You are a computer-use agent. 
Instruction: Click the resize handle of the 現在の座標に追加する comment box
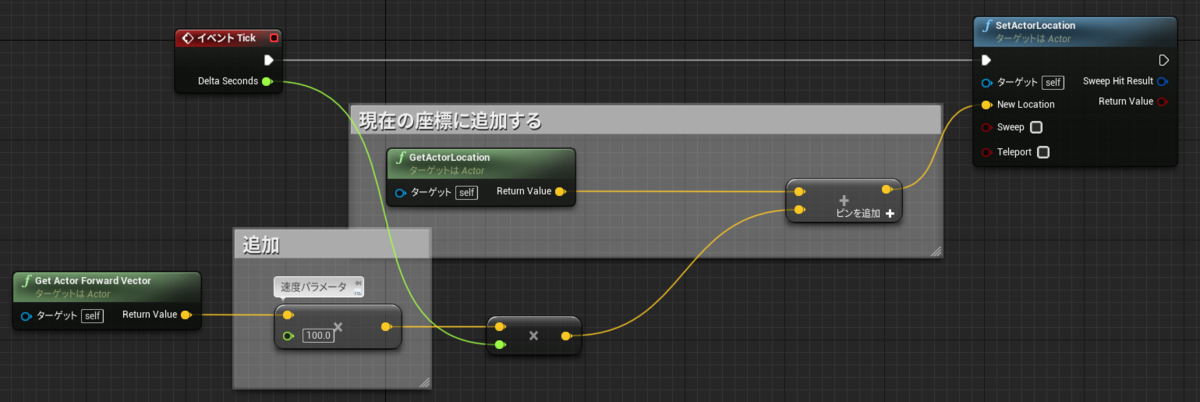[x=935, y=250]
